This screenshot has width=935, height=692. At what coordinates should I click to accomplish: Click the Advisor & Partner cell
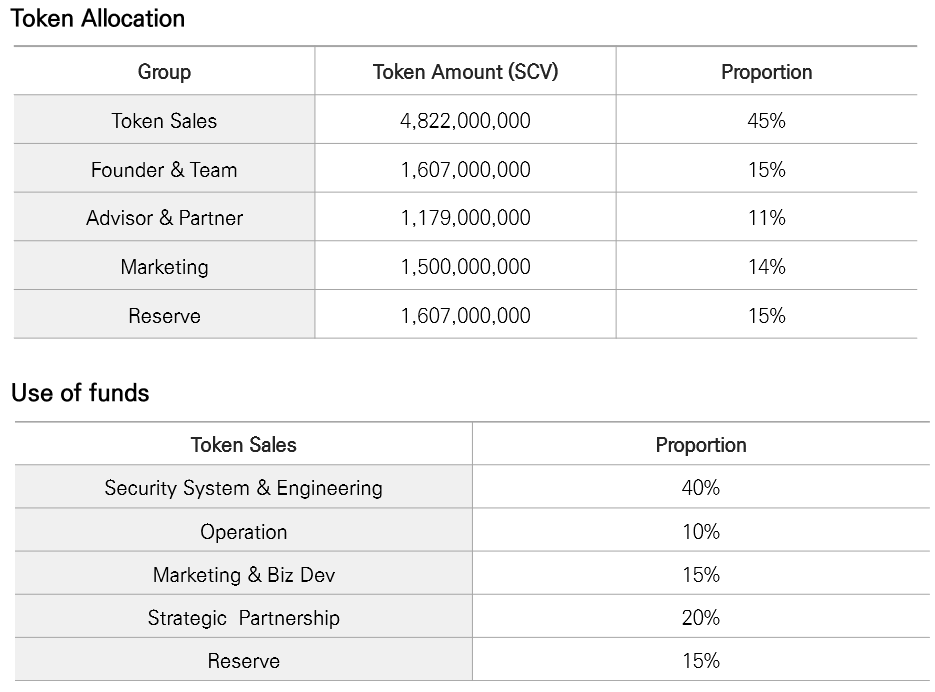click(x=164, y=218)
